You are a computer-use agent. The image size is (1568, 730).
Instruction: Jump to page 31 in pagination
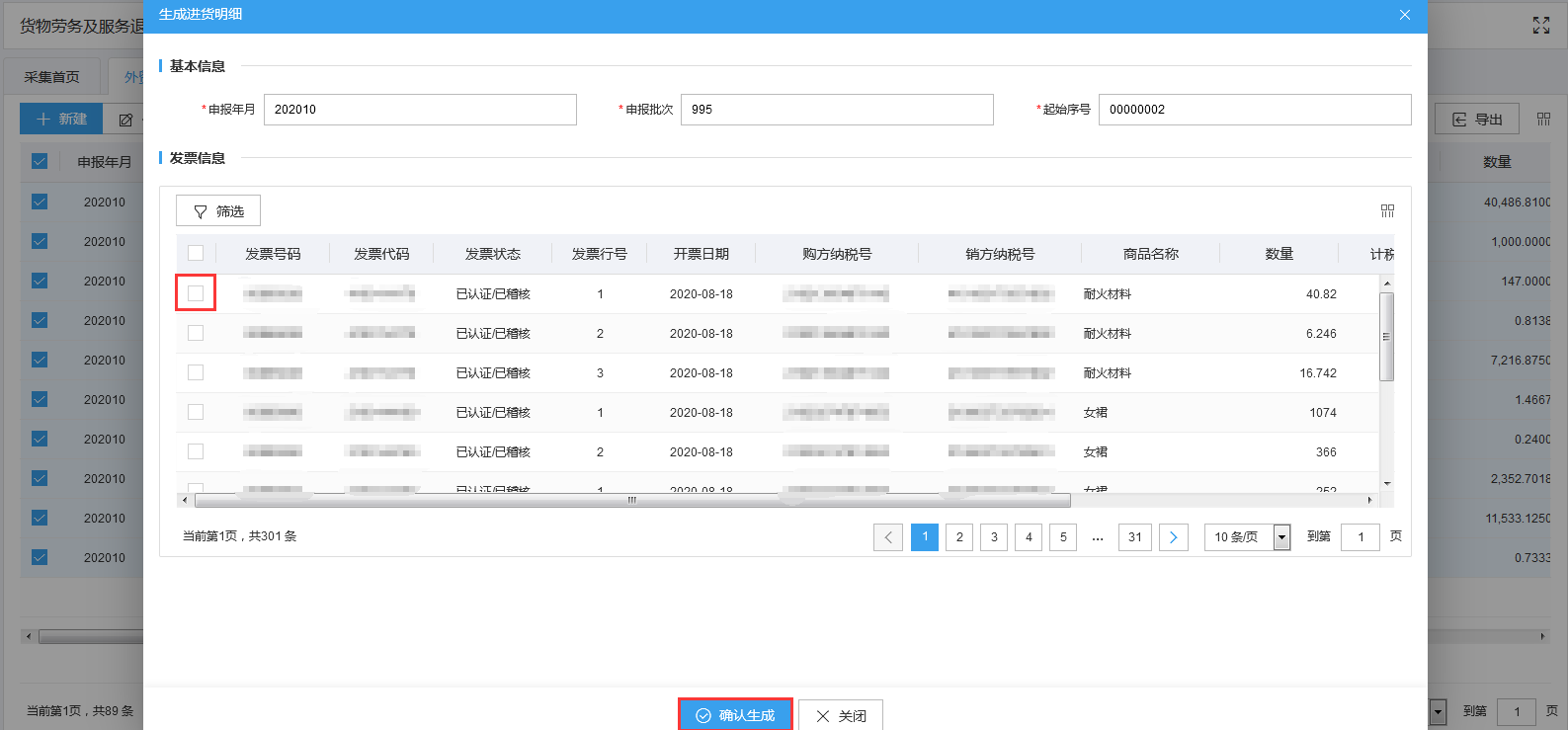point(1134,537)
